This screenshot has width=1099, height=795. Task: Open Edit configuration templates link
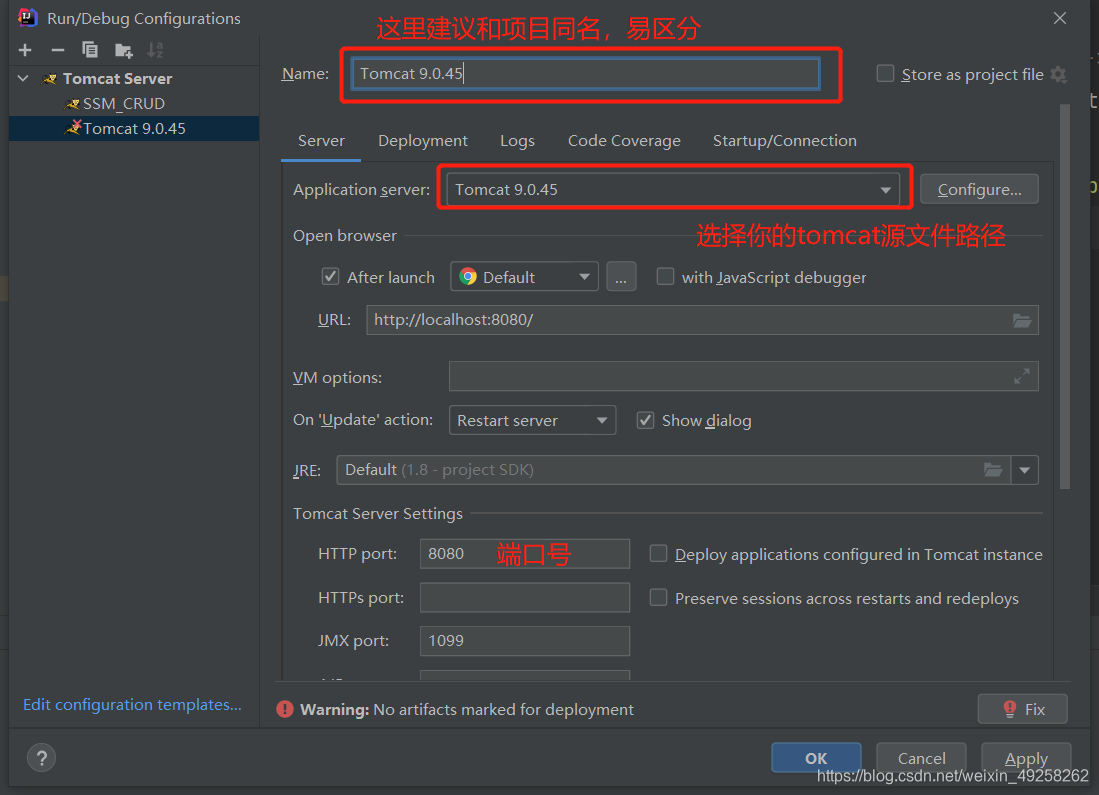pyautogui.click(x=132, y=705)
